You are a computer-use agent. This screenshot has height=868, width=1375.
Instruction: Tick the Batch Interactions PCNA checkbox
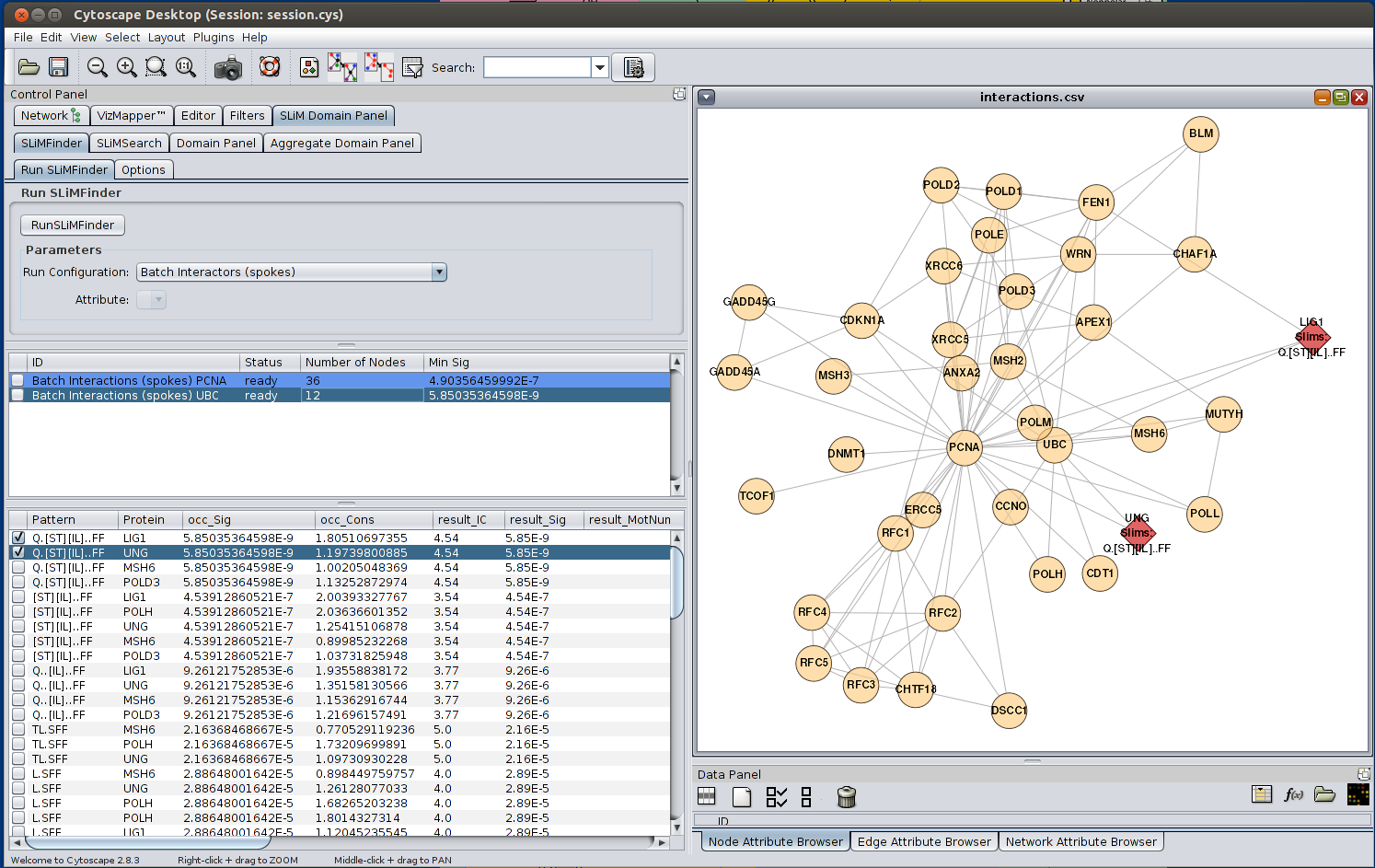pyautogui.click(x=17, y=380)
